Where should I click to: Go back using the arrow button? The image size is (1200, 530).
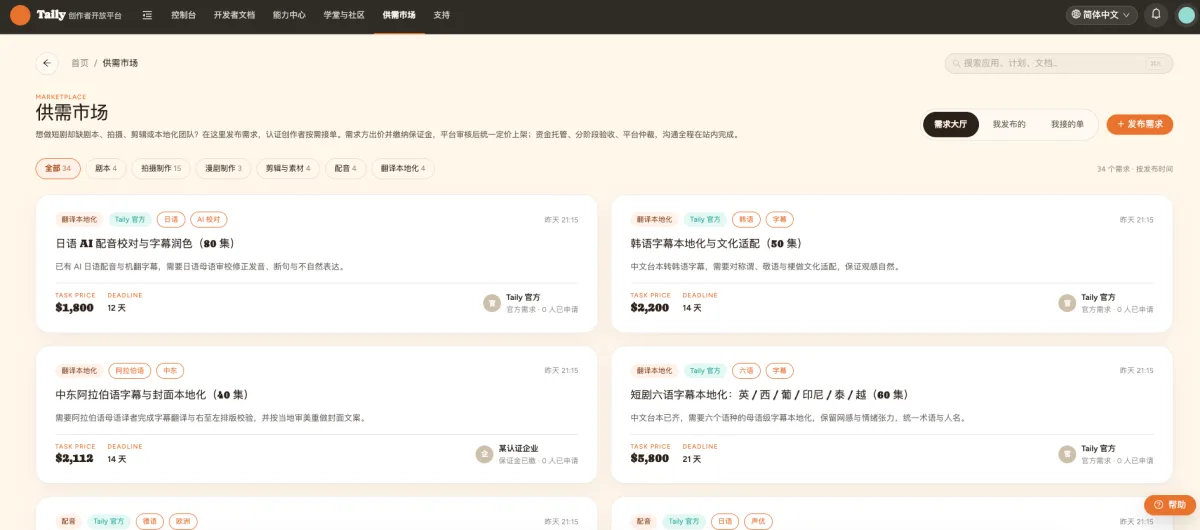47,63
